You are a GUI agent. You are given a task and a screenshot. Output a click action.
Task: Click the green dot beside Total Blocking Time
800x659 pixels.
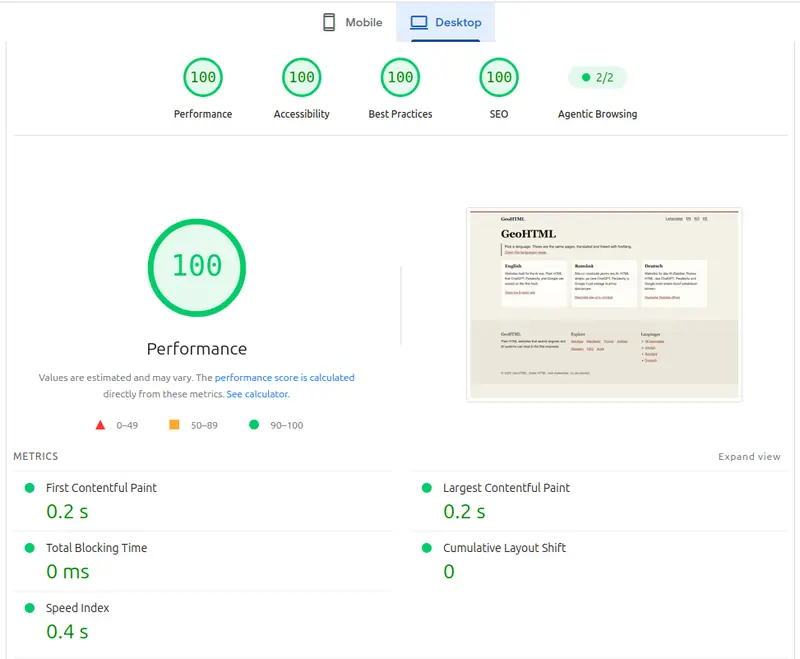pos(30,548)
